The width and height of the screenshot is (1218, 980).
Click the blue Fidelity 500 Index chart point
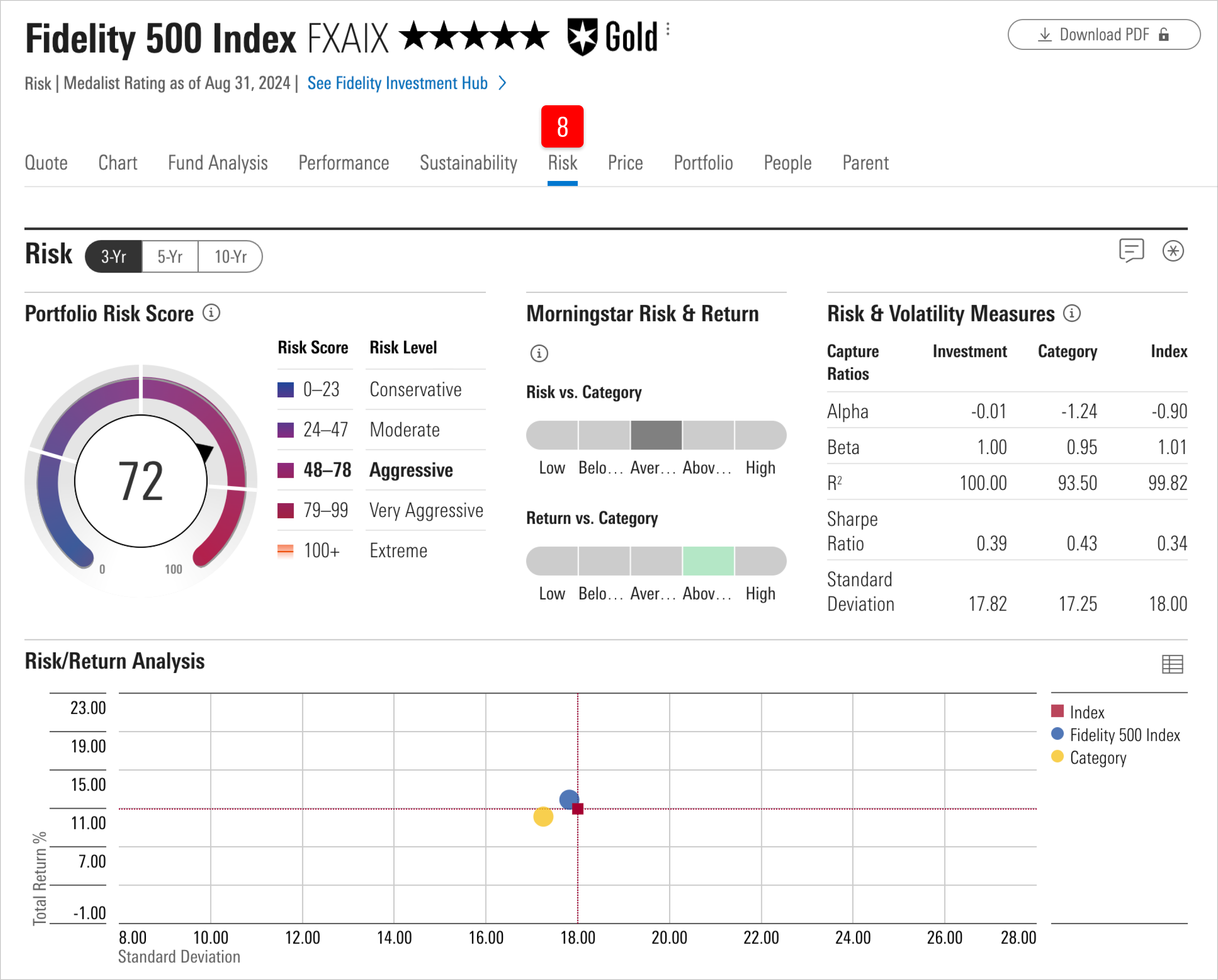pyautogui.click(x=567, y=798)
